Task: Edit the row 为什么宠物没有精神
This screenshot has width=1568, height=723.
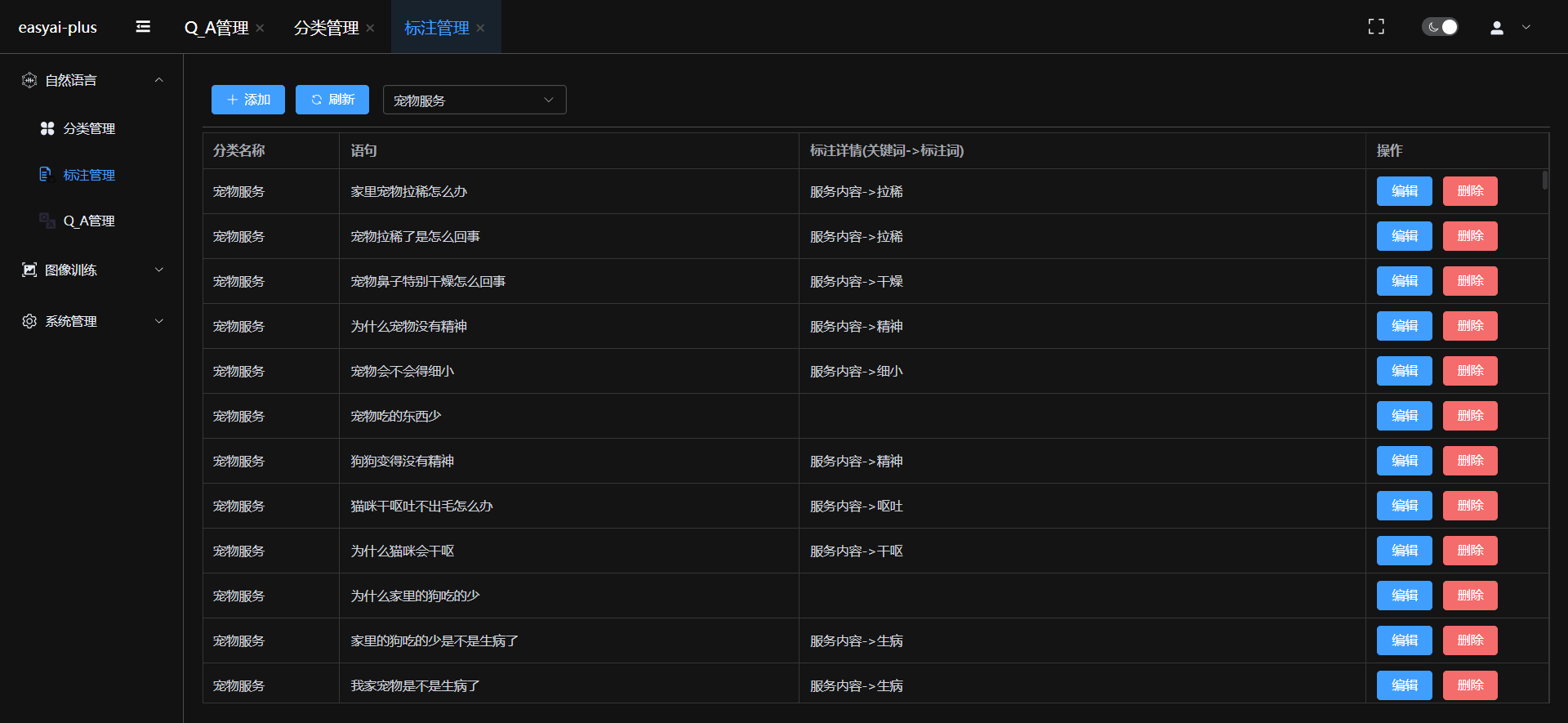Action: [x=1405, y=326]
